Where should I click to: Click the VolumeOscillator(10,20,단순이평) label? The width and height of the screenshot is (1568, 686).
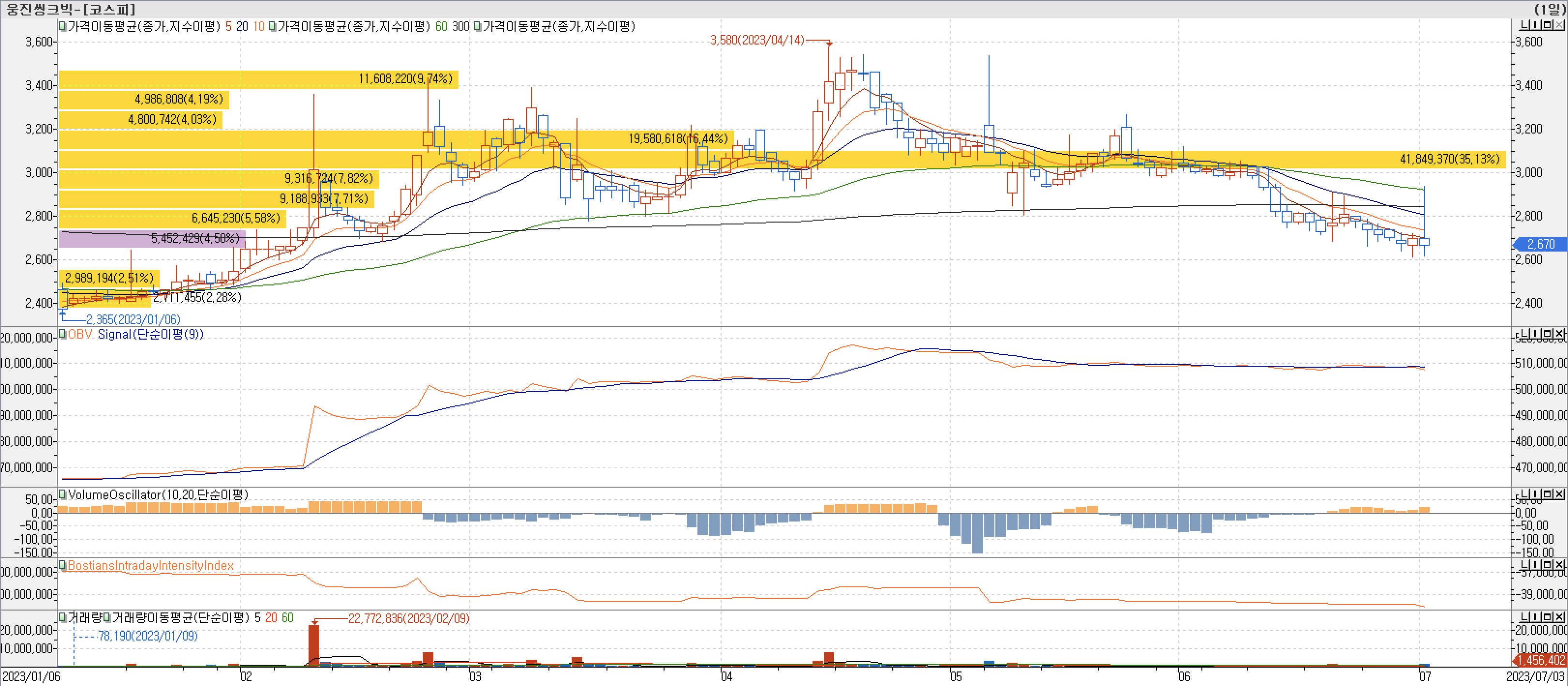[158, 494]
